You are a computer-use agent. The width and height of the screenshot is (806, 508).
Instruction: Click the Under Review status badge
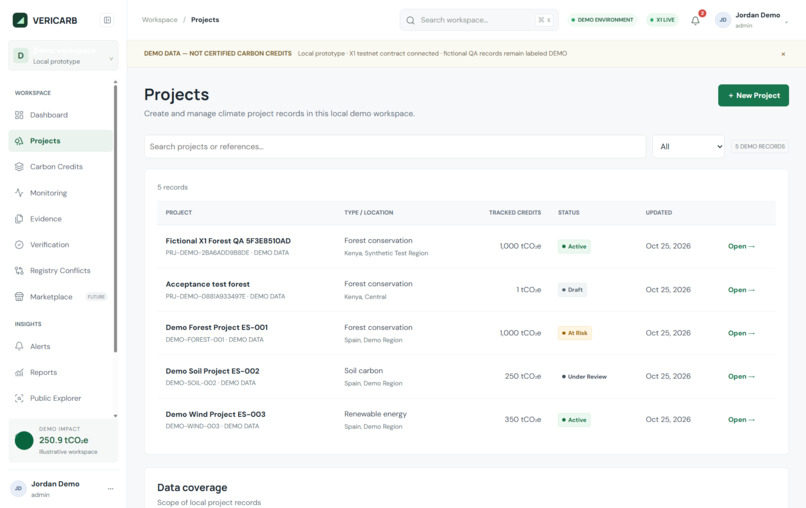pos(584,376)
